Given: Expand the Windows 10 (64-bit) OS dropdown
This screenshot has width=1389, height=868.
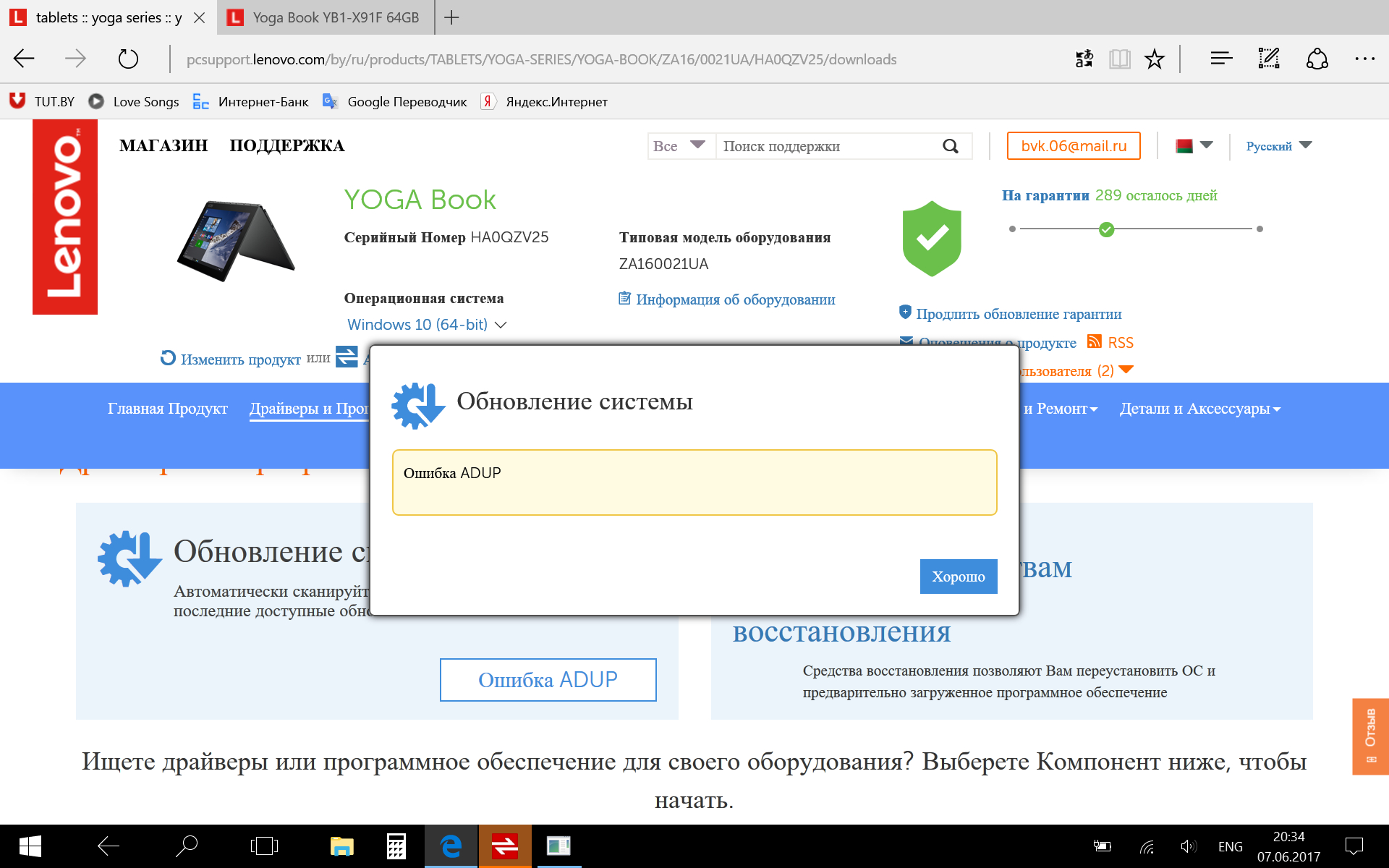Looking at the screenshot, I should (x=427, y=325).
